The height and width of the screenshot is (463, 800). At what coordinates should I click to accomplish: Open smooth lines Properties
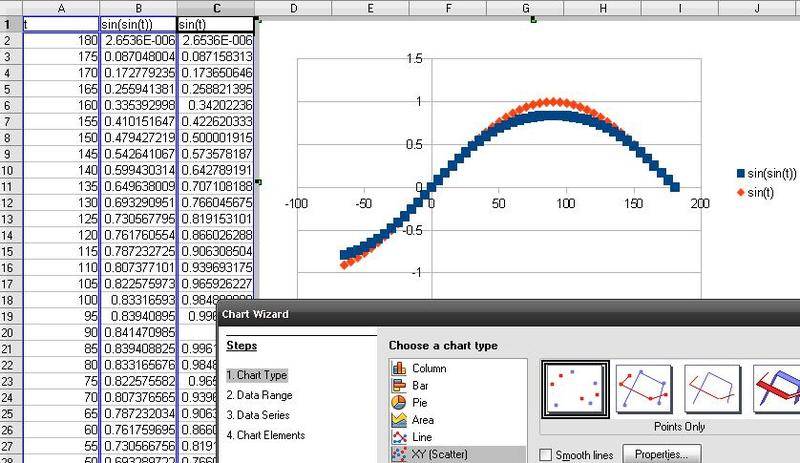coord(657,454)
